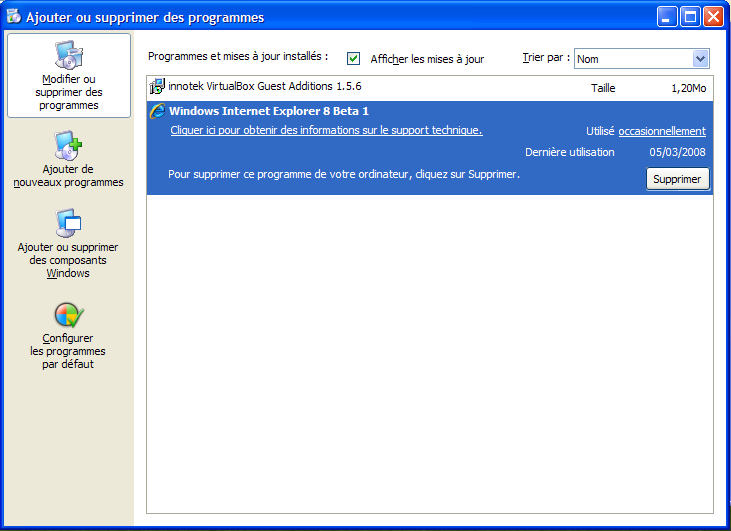This screenshot has width=731, height=531.
Task: Select the Ajouter ou supprimer des composants Windows icon
Action: [68, 223]
